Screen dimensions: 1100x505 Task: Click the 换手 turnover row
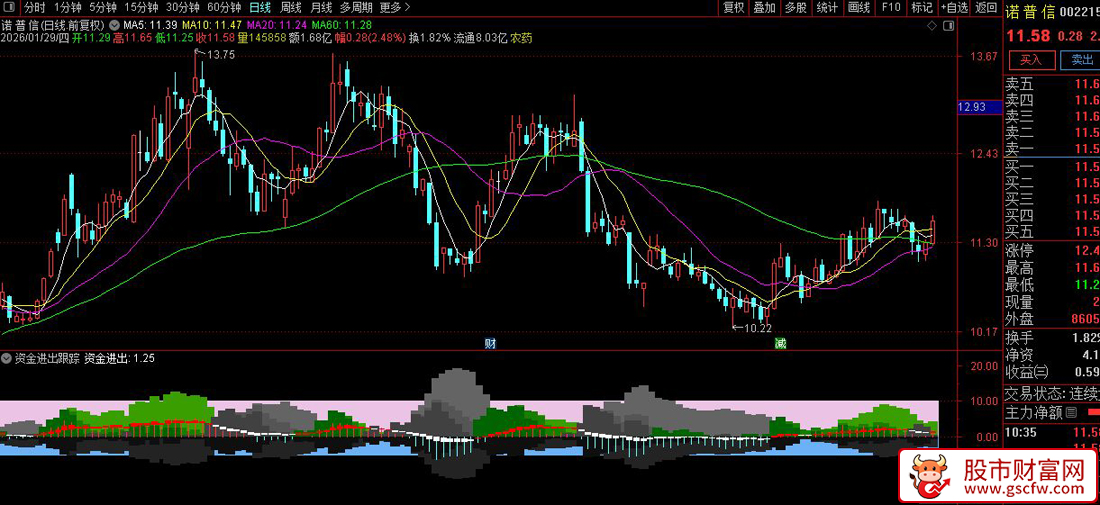[x=1052, y=338]
